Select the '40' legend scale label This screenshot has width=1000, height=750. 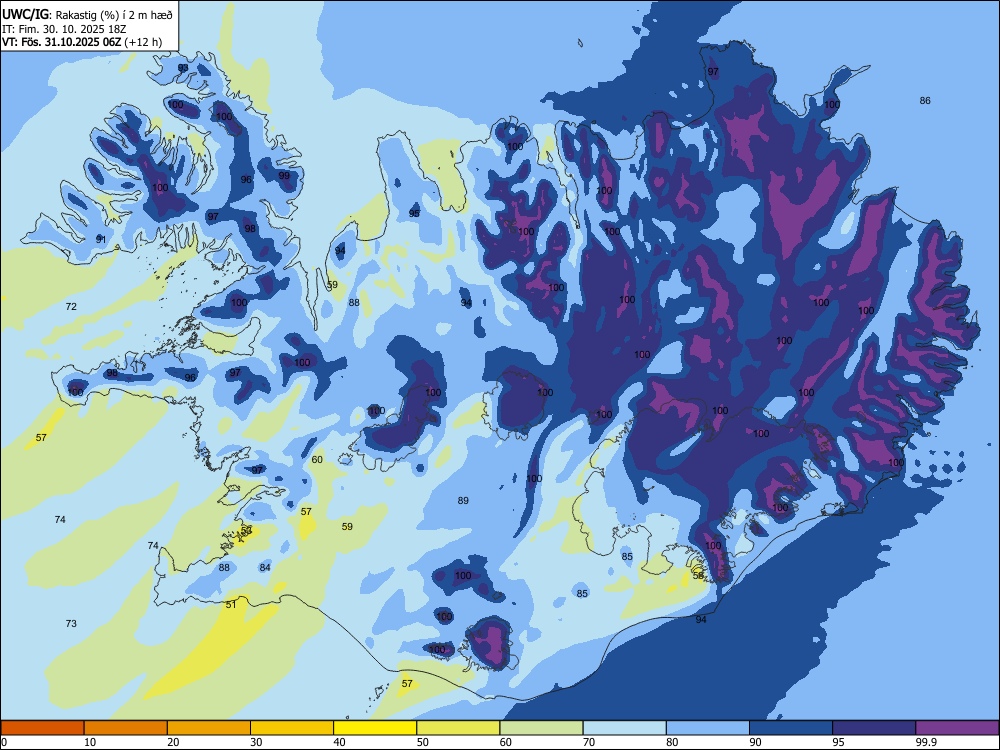click(339, 742)
